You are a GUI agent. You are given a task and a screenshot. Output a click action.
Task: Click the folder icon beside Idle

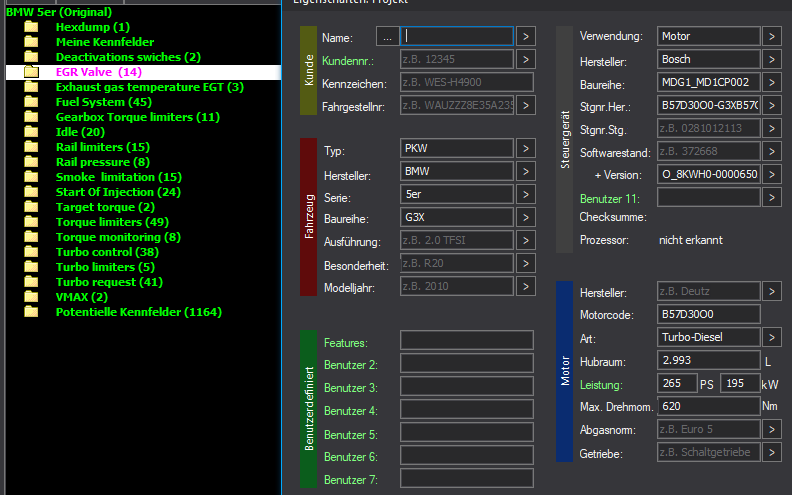pos(31,132)
